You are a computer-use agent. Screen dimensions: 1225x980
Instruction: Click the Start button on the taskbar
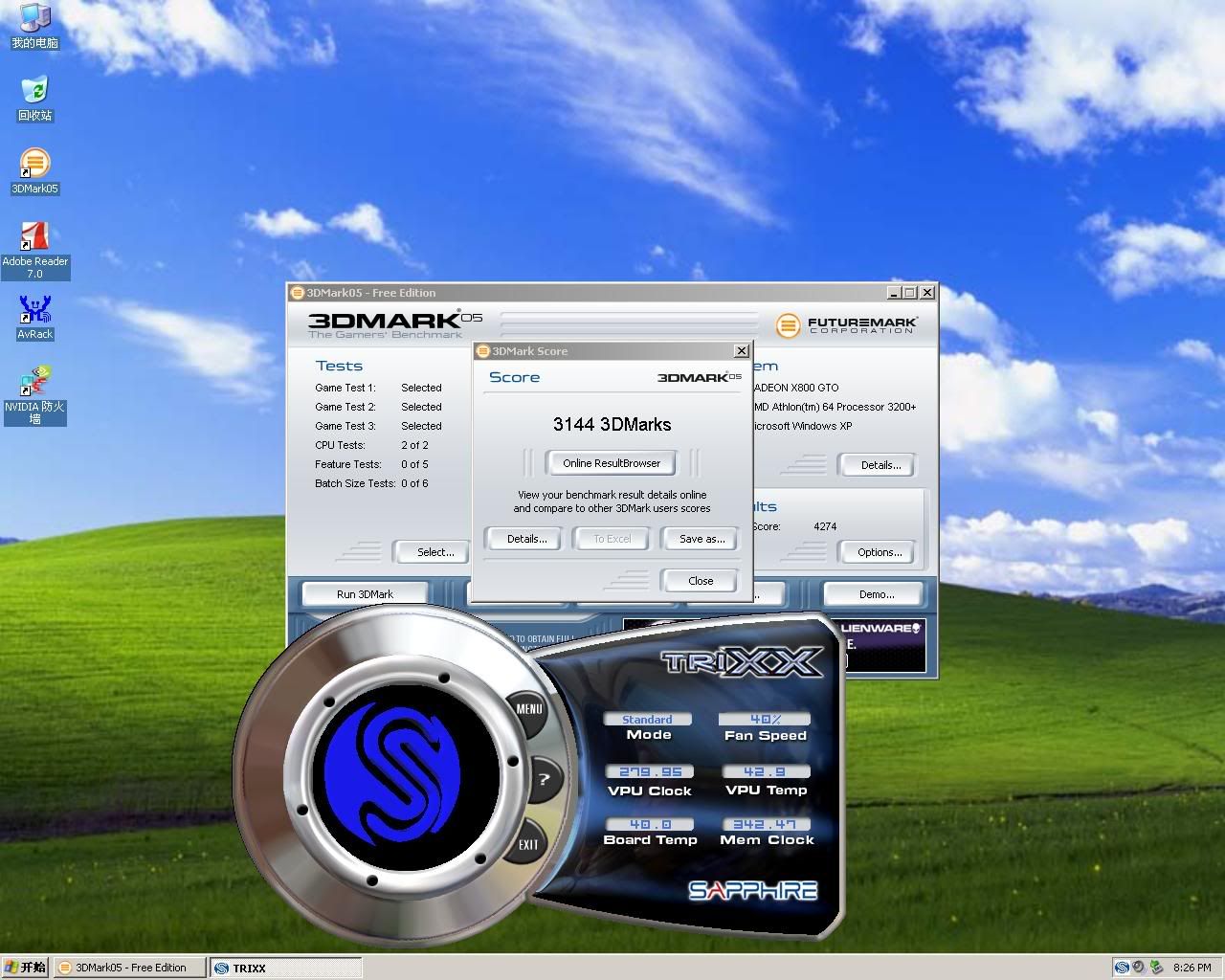click(25, 968)
